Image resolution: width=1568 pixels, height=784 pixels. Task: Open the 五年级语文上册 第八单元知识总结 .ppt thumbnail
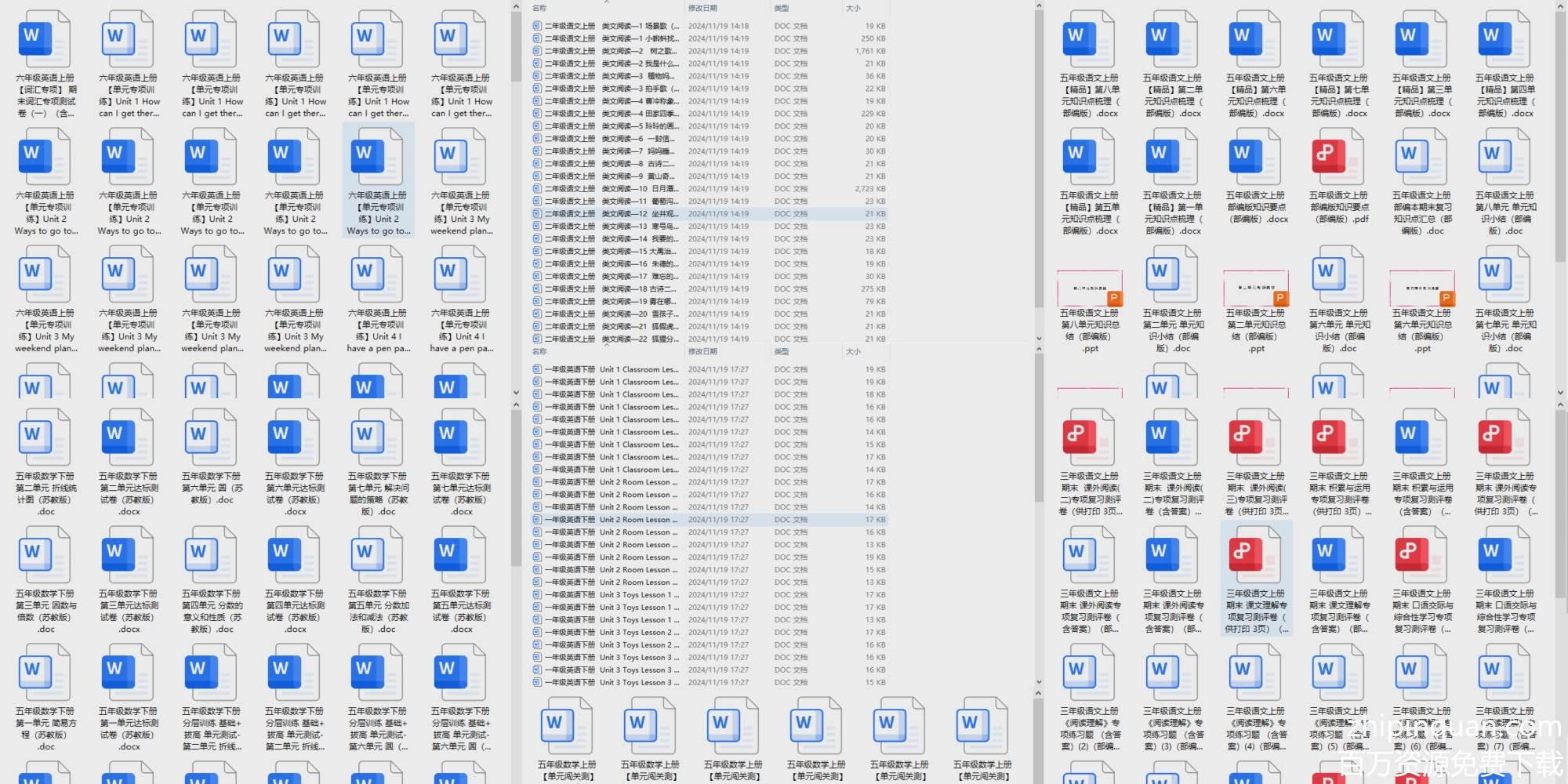click(1089, 290)
